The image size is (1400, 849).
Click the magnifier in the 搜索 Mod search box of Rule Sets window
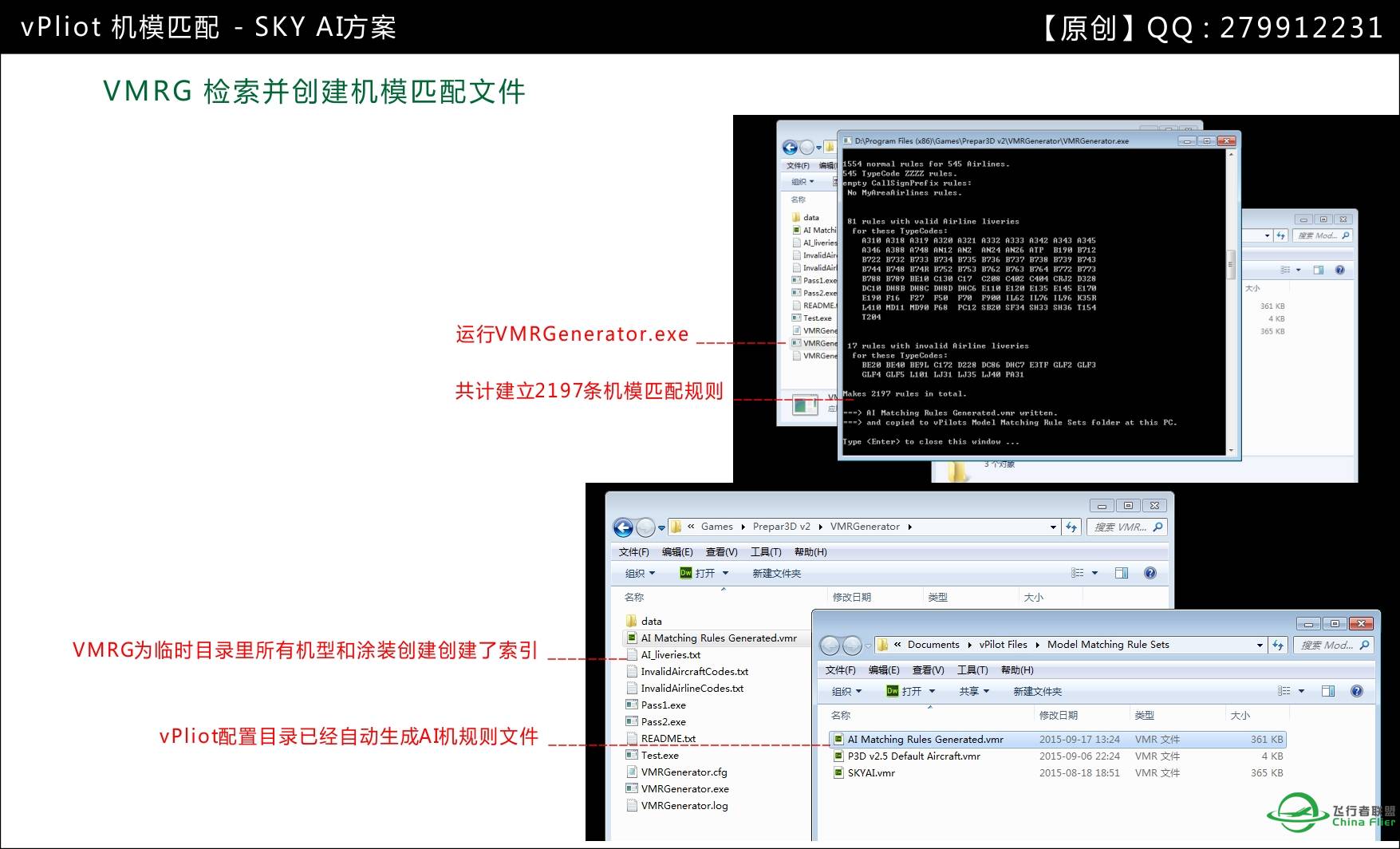(1364, 645)
